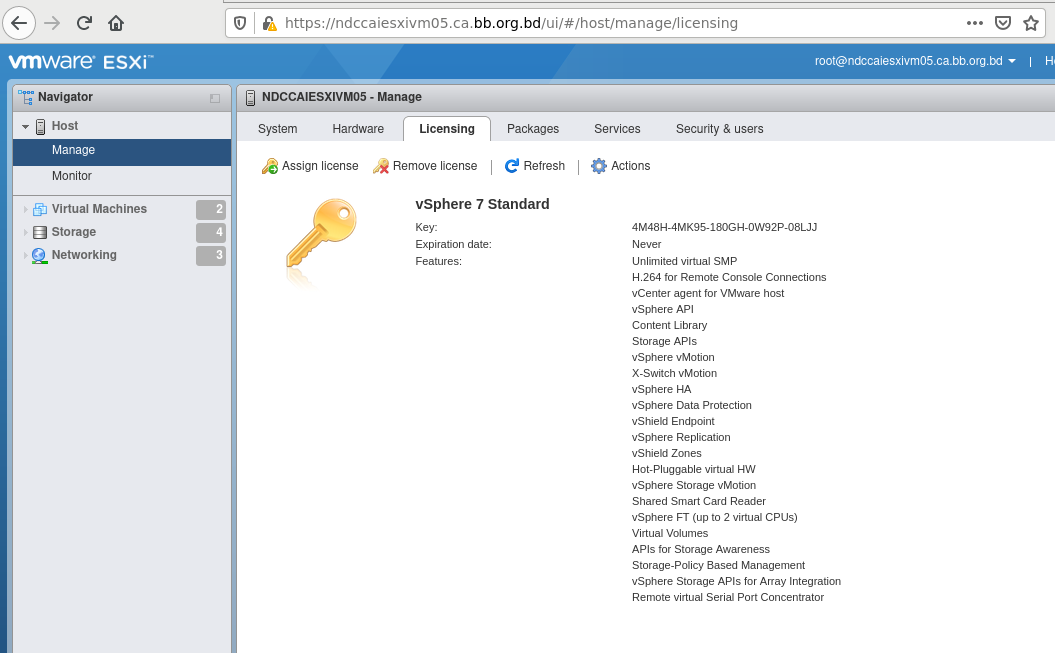Viewport: 1055px width, 653px height.
Task: Click the license key value 4M48H-4MK95-180GH-0W92P-08LJJ
Action: coord(725,227)
